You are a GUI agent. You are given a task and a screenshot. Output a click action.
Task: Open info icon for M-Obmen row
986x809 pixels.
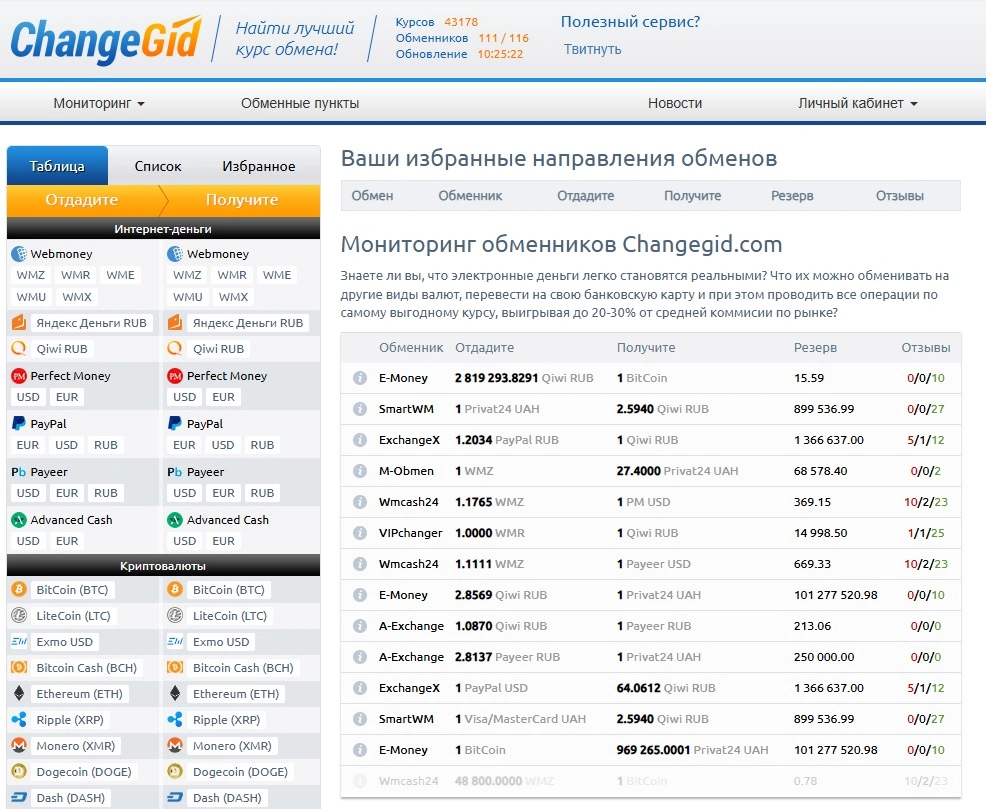point(360,471)
